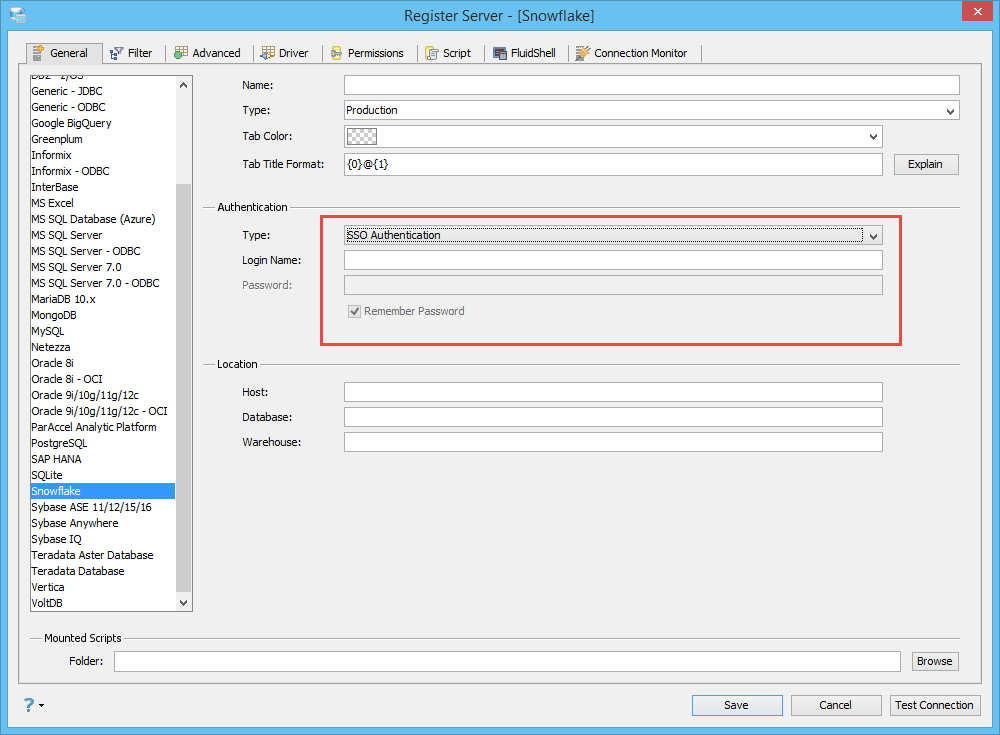Image resolution: width=1000 pixels, height=735 pixels.
Task: Switch to the Connection Monitor tab
Action: [x=631, y=53]
